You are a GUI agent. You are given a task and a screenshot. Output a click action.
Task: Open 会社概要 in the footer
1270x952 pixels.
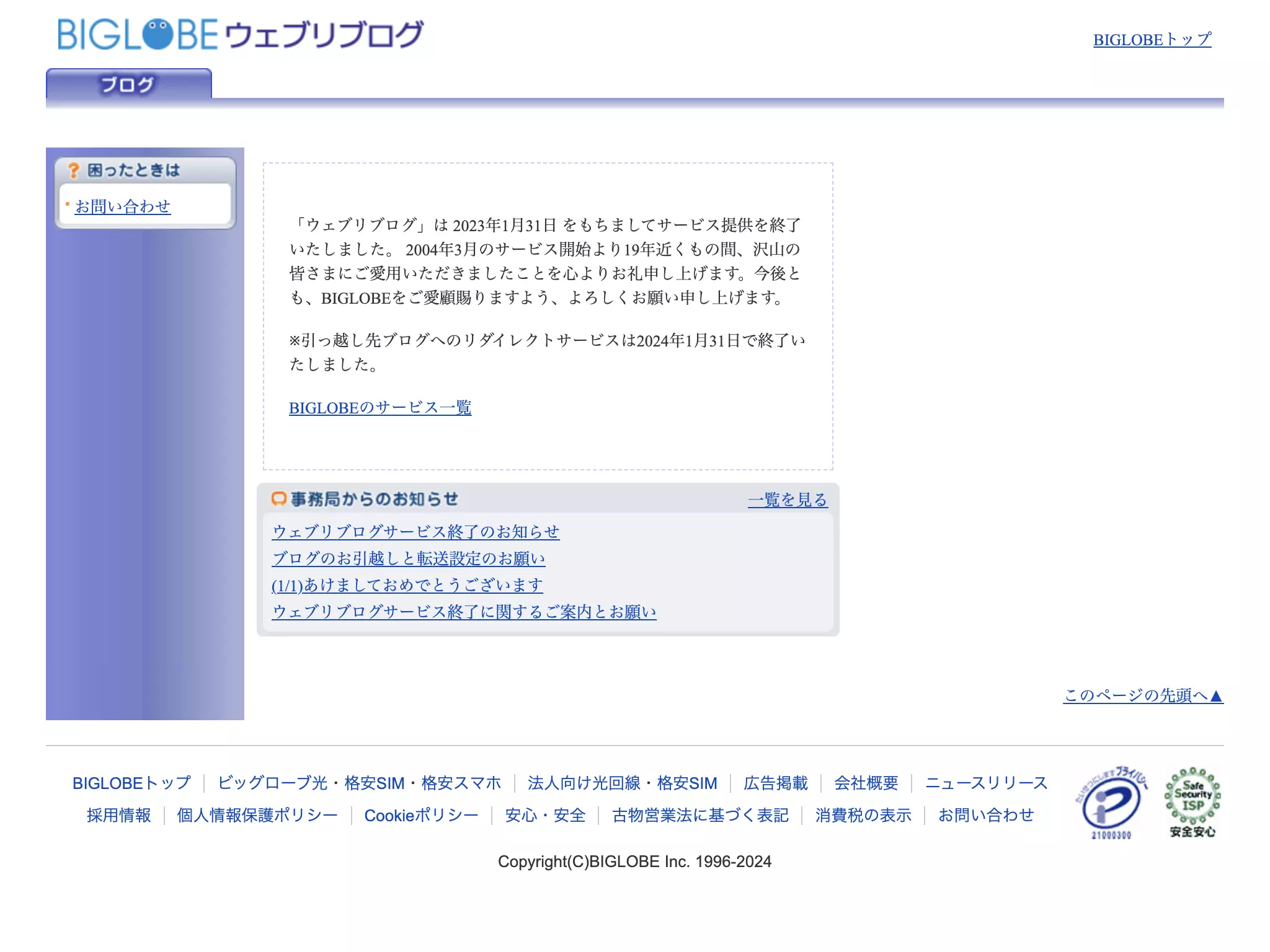point(866,783)
